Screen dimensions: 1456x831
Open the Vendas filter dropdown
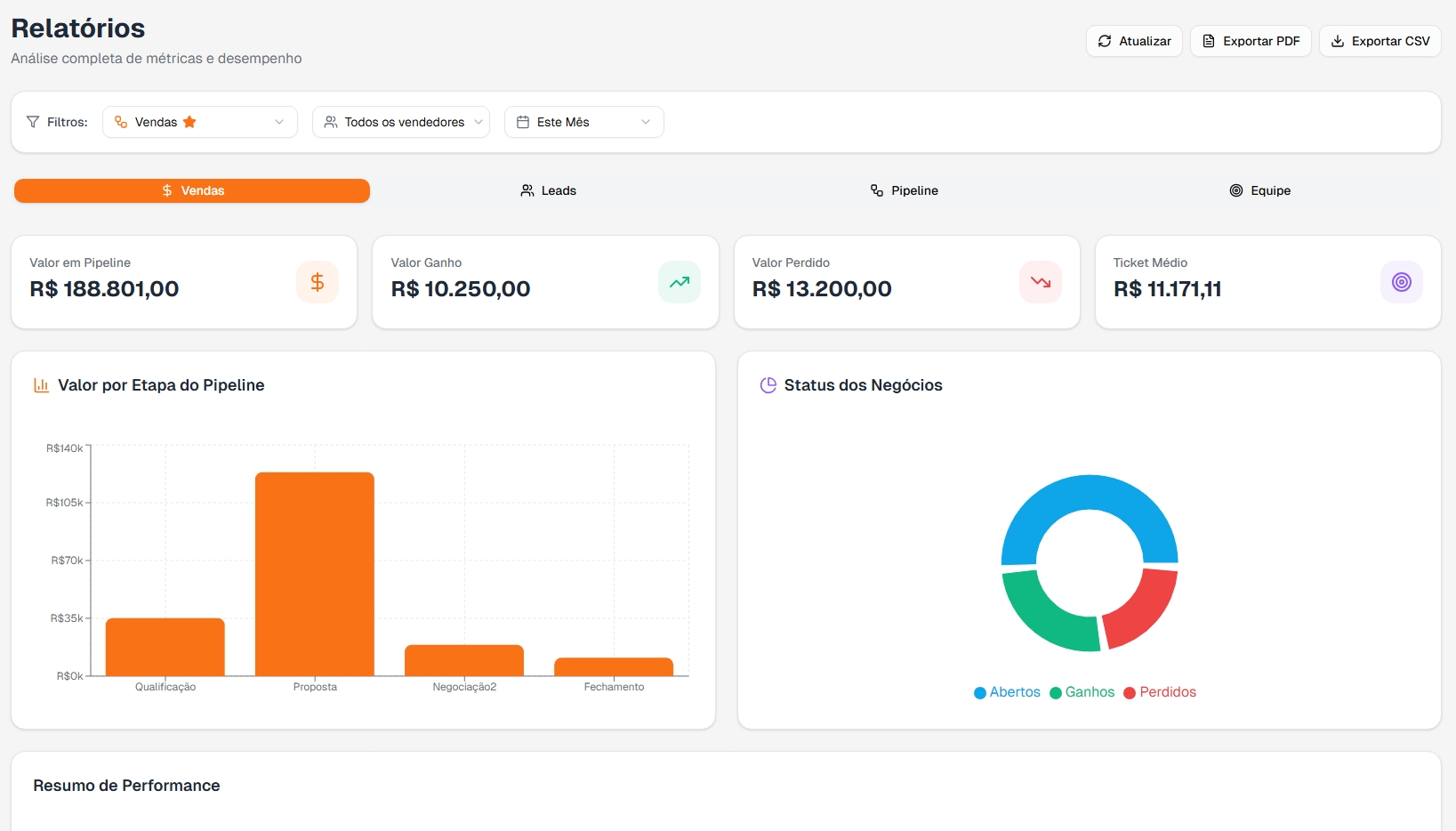(x=199, y=122)
